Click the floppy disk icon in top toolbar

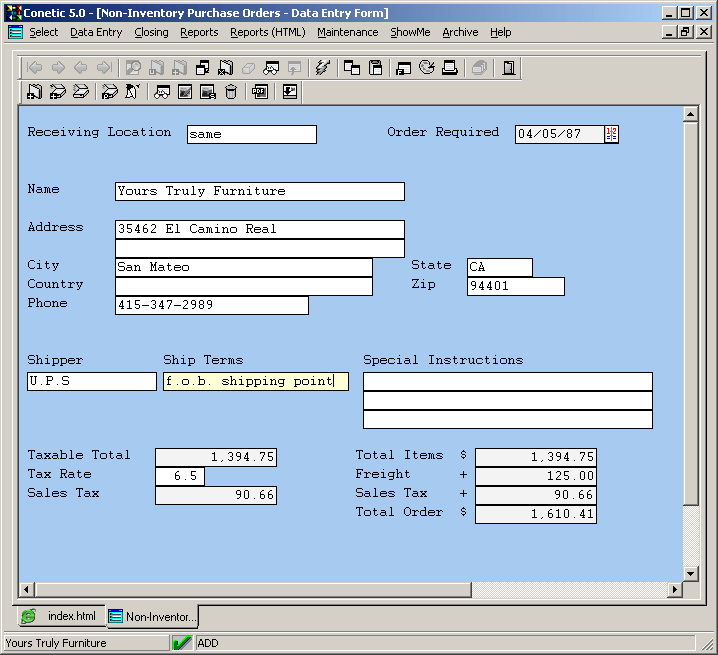[x=376, y=68]
